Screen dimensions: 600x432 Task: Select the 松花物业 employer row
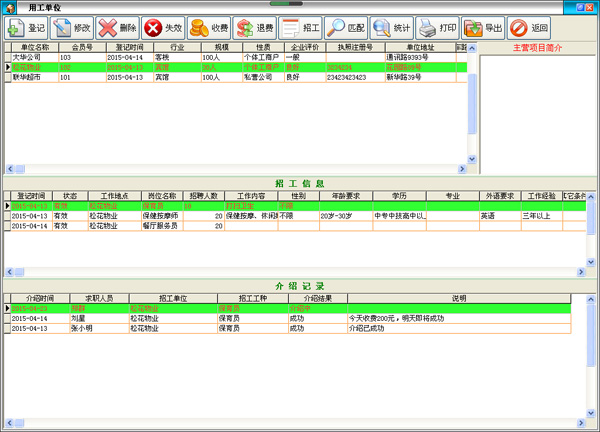(x=235, y=67)
